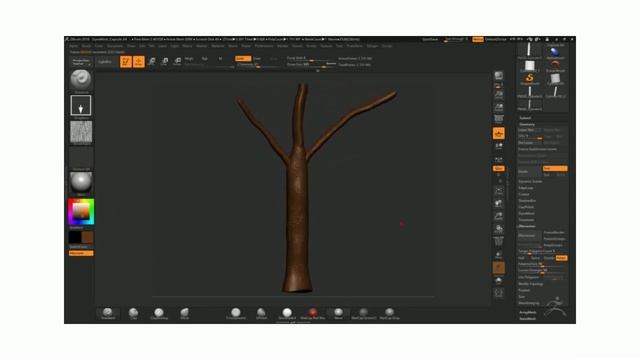Viewport: 640px width, 360px height.
Task: Open the stroke type thumbnail
Action: pyautogui.click(x=81, y=106)
